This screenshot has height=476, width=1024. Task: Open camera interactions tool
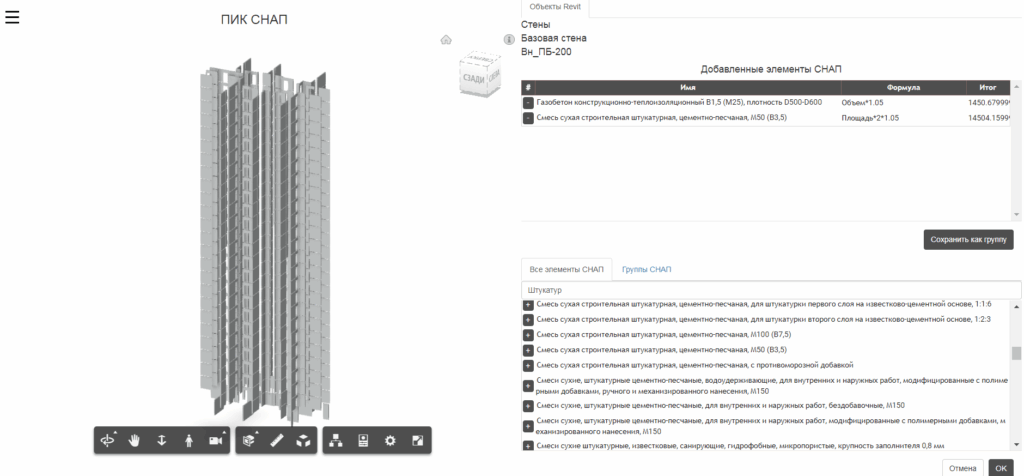coord(216,441)
